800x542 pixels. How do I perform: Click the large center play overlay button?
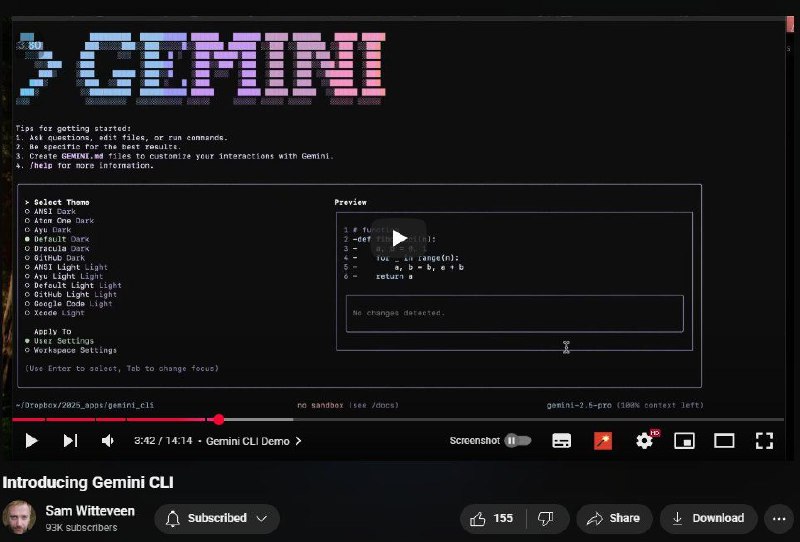[x=398, y=238]
